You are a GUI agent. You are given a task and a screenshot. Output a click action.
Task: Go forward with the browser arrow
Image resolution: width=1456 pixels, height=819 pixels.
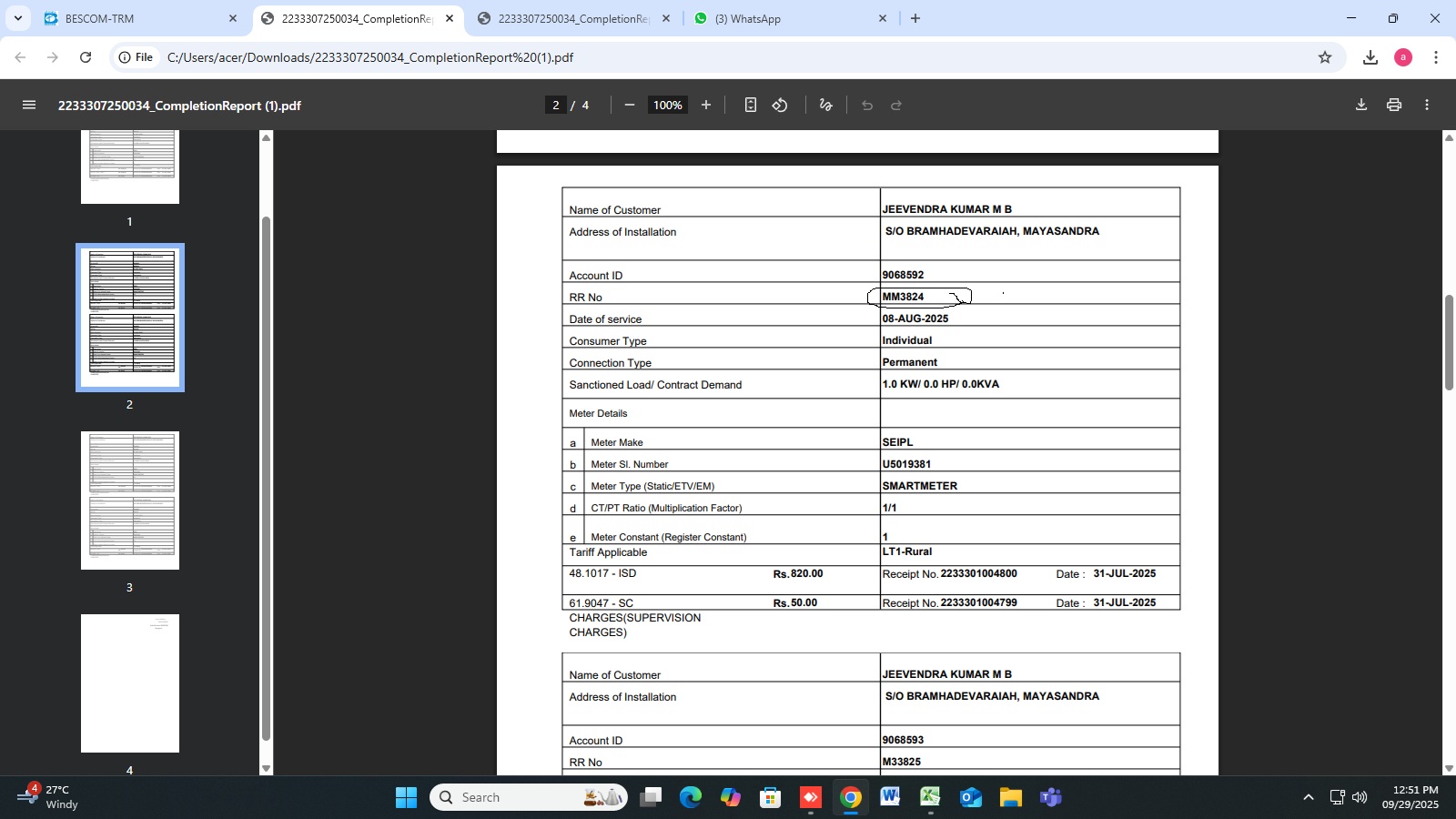[x=53, y=57]
